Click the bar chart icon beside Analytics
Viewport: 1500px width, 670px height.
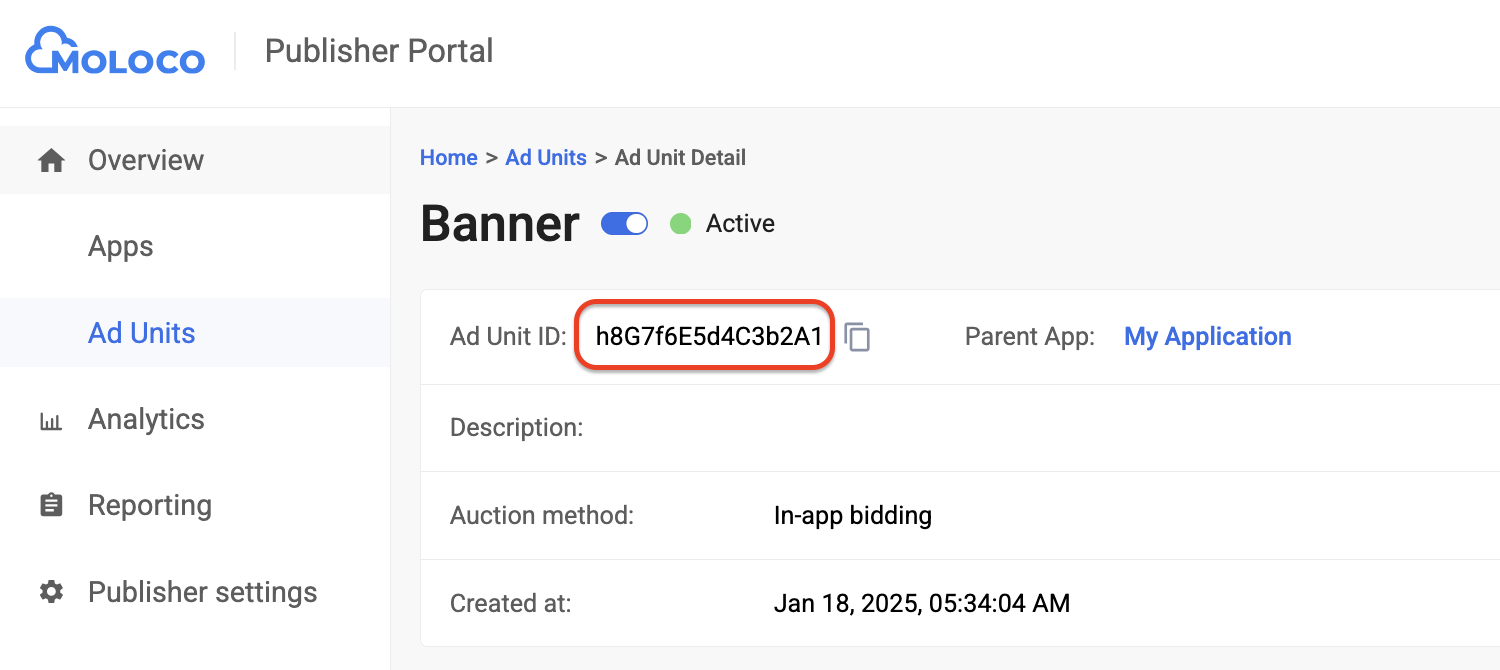click(x=51, y=420)
